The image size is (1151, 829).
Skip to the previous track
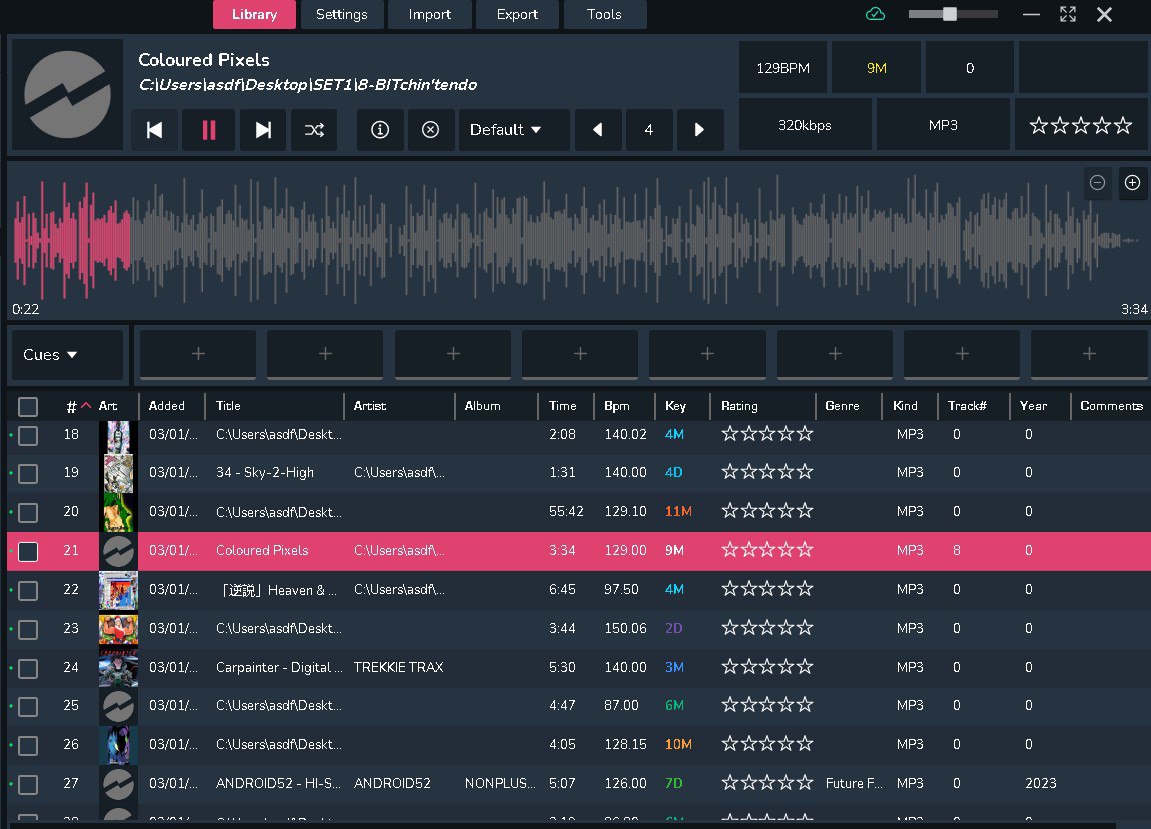coord(155,130)
